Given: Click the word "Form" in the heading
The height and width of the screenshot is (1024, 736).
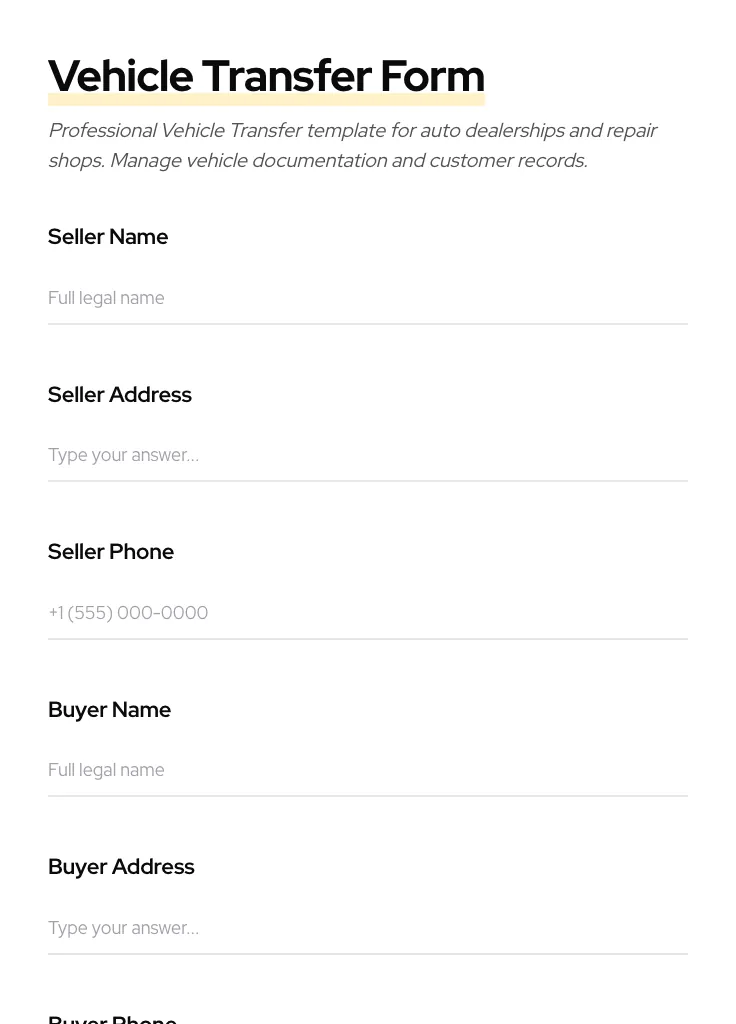Looking at the screenshot, I should click(x=432, y=76).
